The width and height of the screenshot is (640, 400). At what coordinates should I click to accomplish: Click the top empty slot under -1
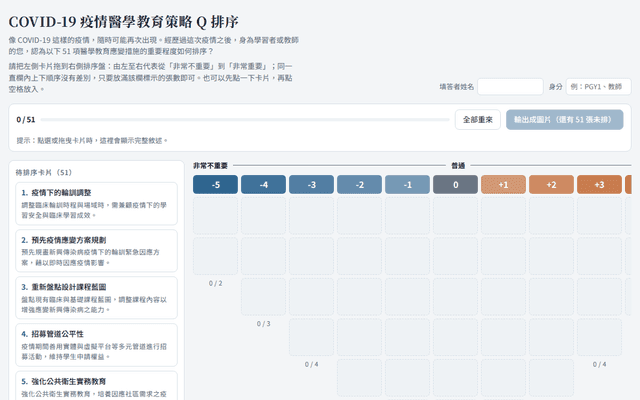point(407,216)
